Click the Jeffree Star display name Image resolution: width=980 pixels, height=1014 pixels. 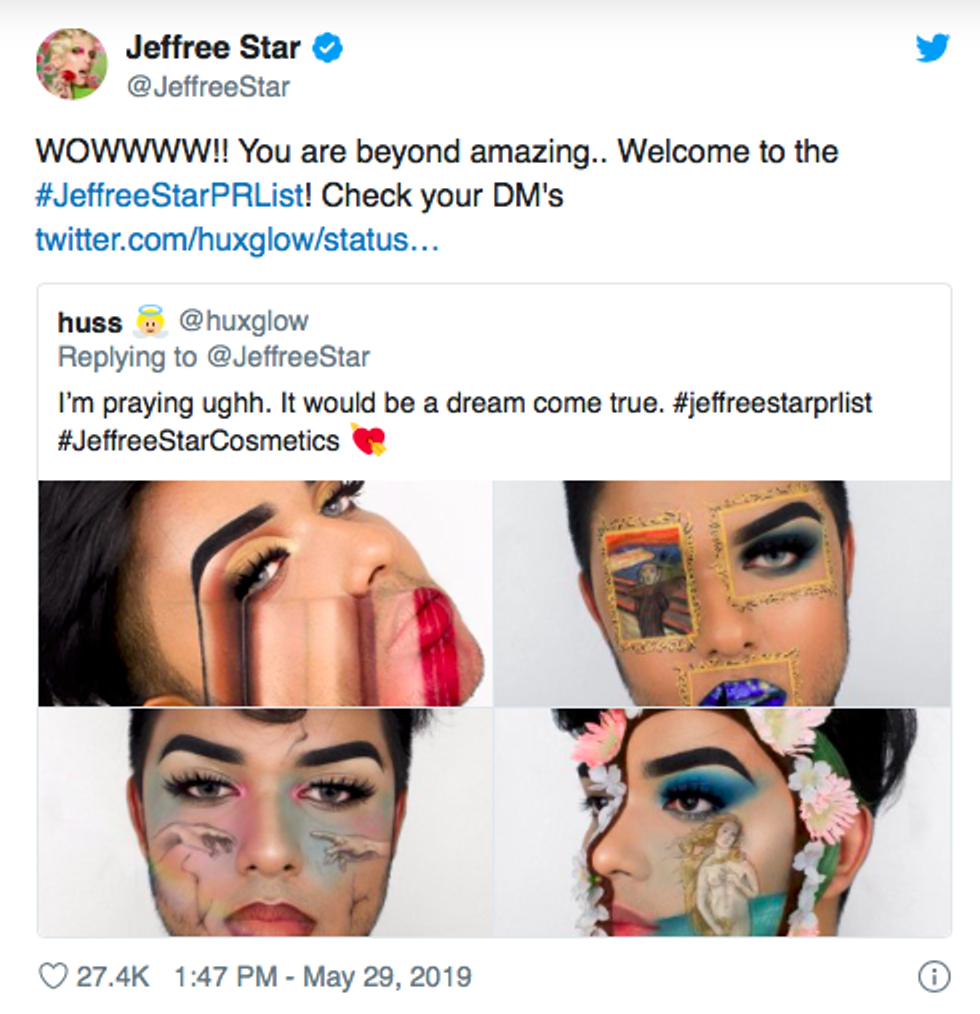point(213,47)
